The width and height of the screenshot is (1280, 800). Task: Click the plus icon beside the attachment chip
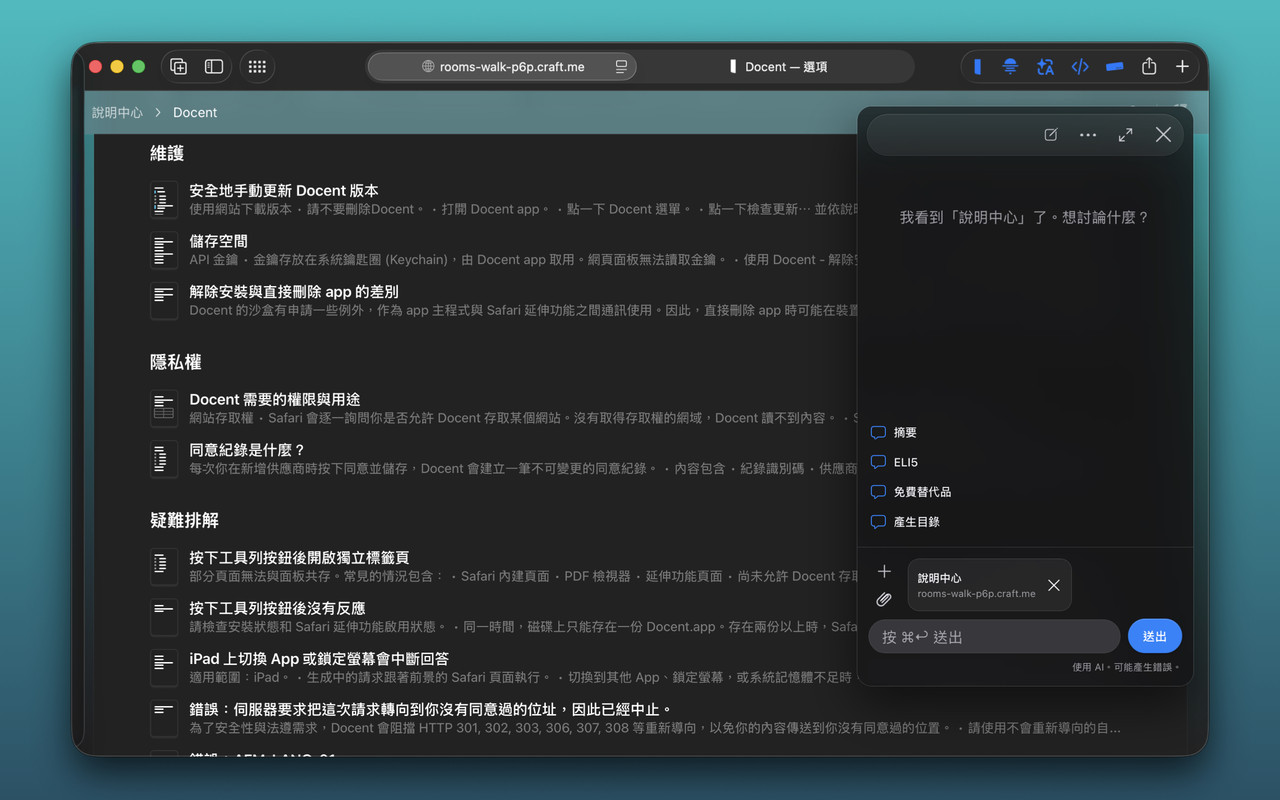click(884, 571)
